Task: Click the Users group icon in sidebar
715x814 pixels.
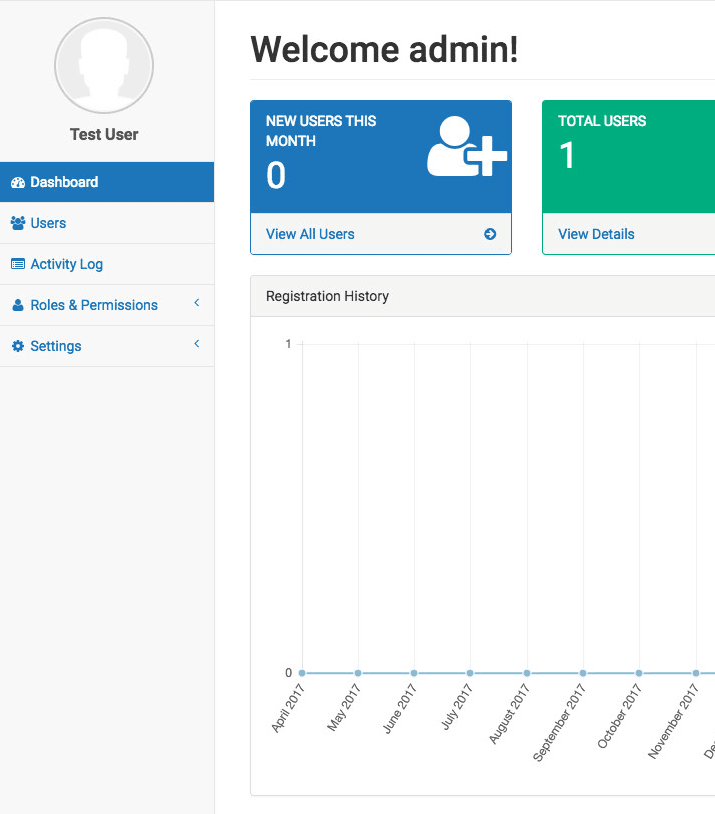Action: 18,223
